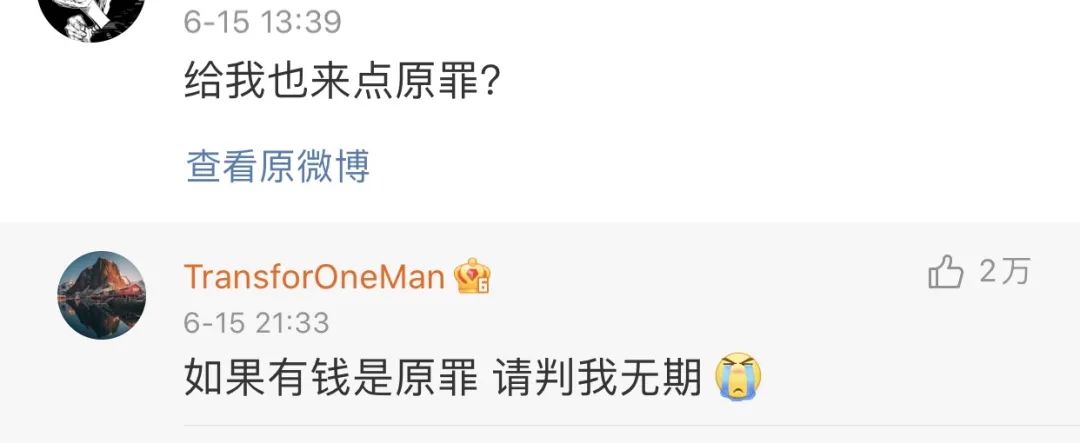This screenshot has width=1080, height=443.
Task: Select the phrase 请判我无期 in the comment
Action: 598,378
